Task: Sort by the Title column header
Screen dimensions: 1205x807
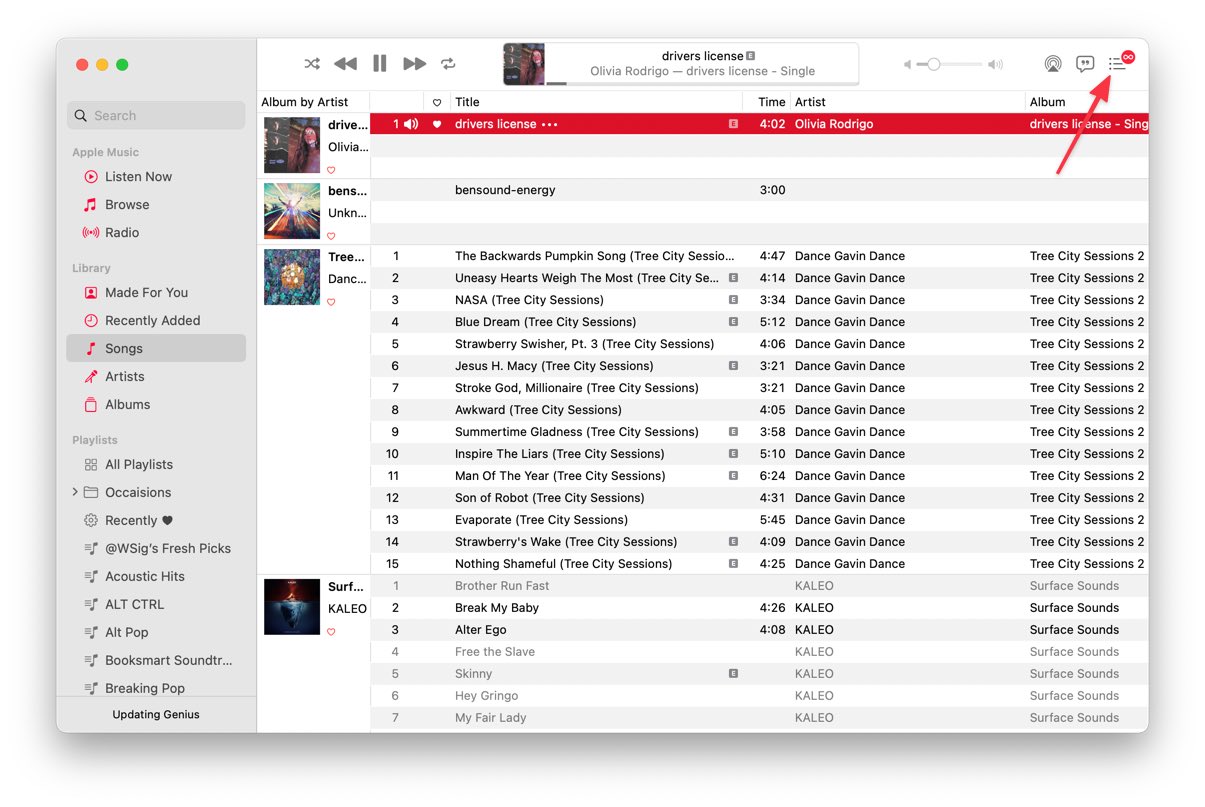Action: [596, 102]
